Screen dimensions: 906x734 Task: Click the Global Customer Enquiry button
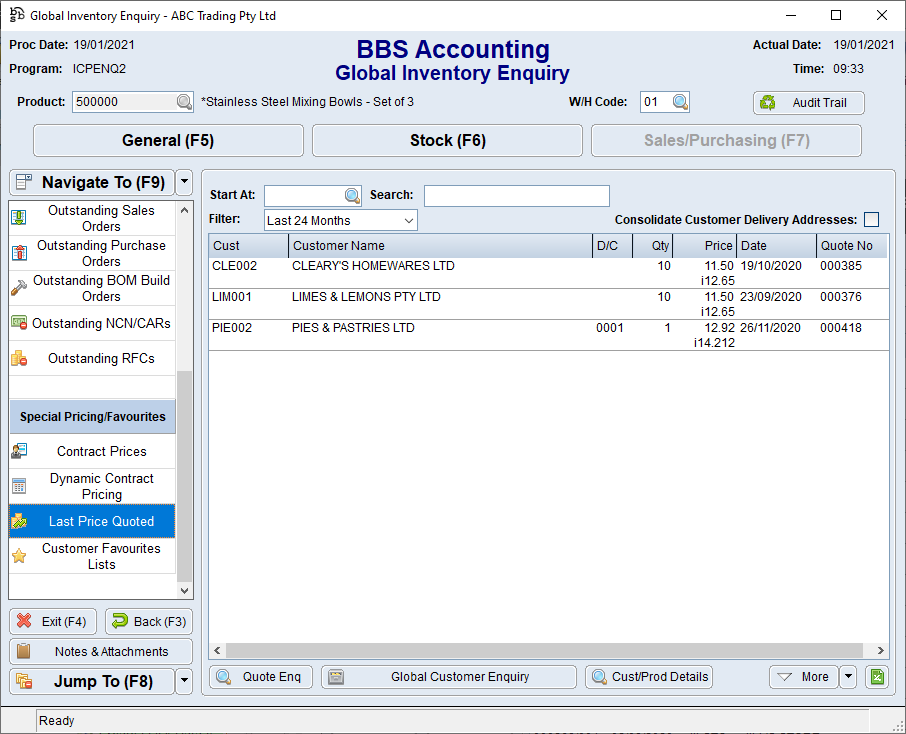[449, 677]
